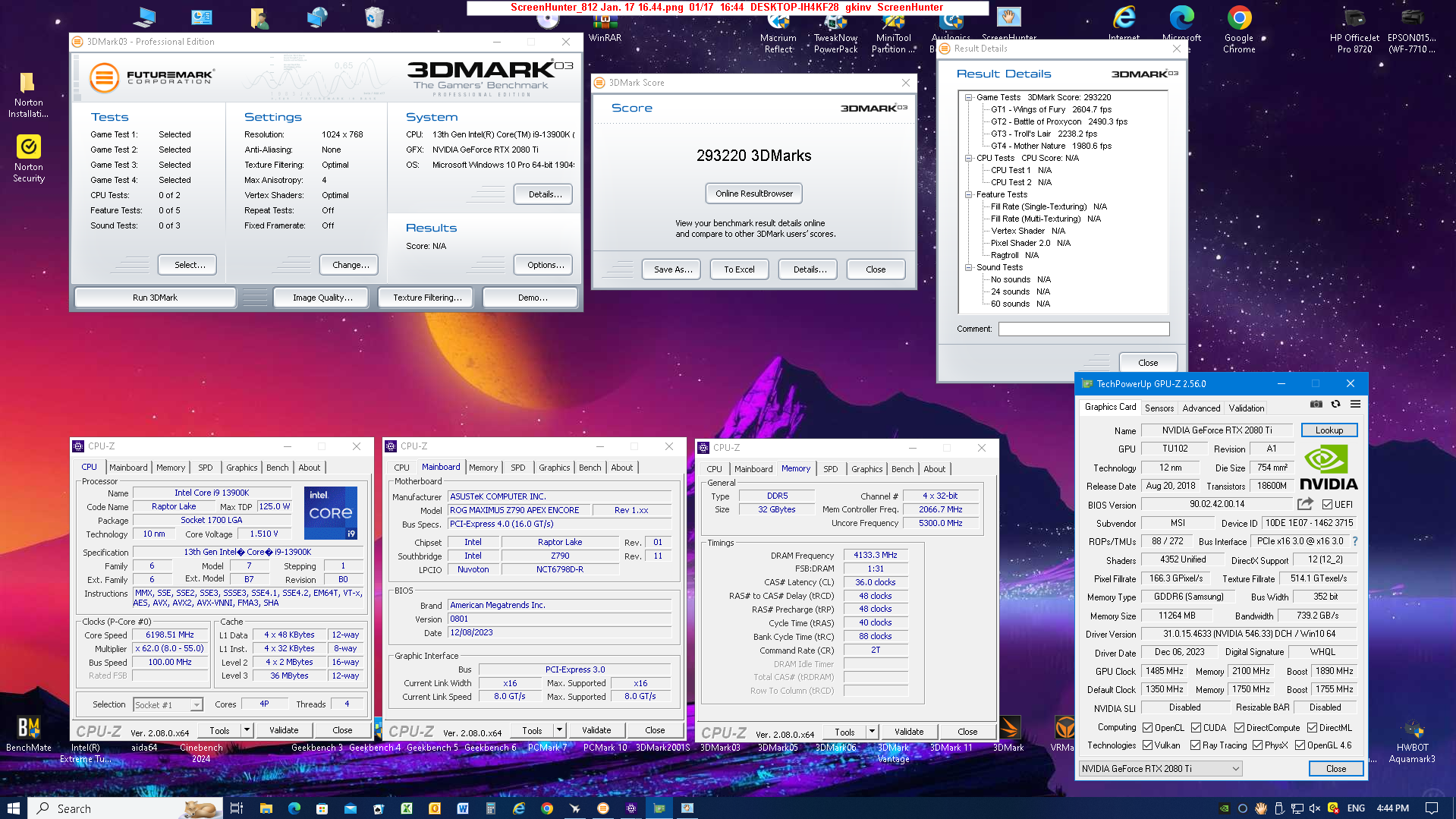This screenshot has width=1456, height=819.
Task: Open Chrome from the taskbar
Action: 547,808
